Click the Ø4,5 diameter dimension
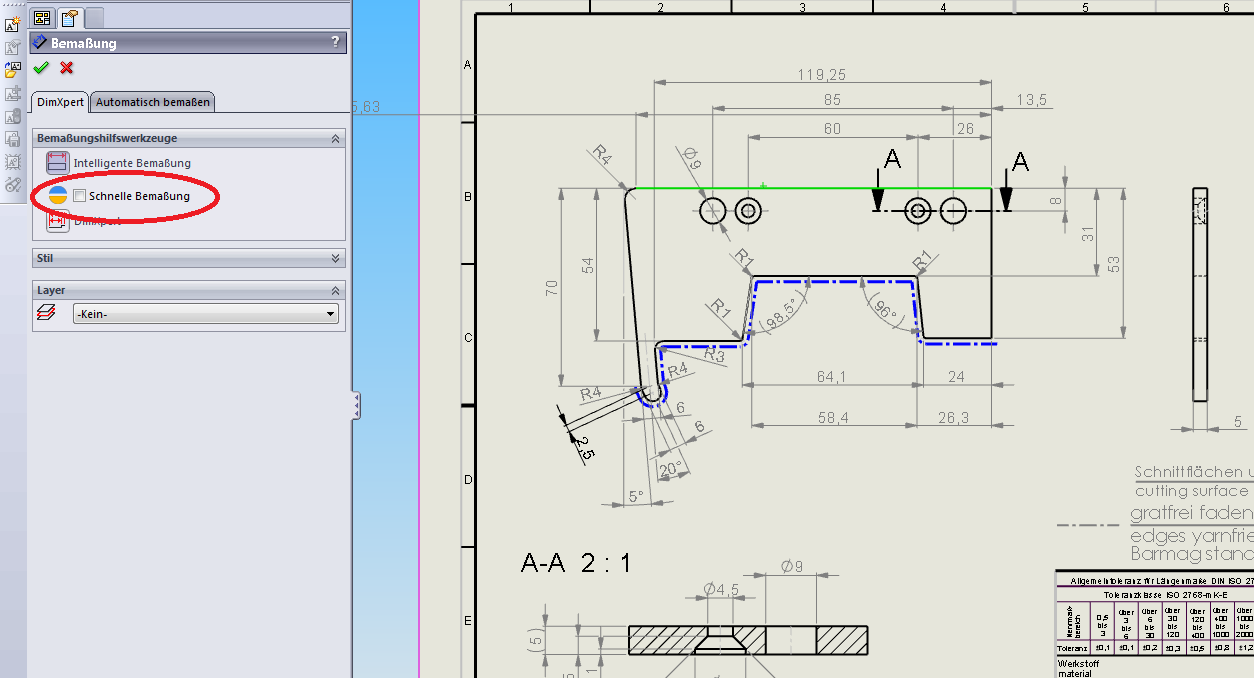Screen dimensions: 1254x678 coord(720,589)
